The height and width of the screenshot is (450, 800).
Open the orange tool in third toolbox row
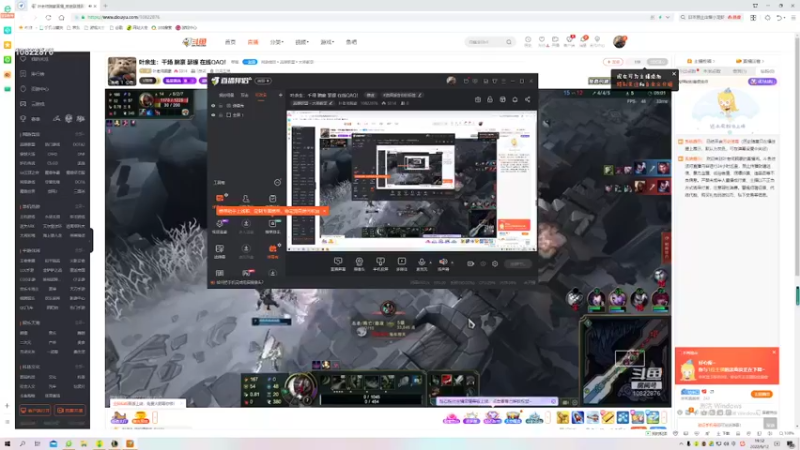[272, 249]
